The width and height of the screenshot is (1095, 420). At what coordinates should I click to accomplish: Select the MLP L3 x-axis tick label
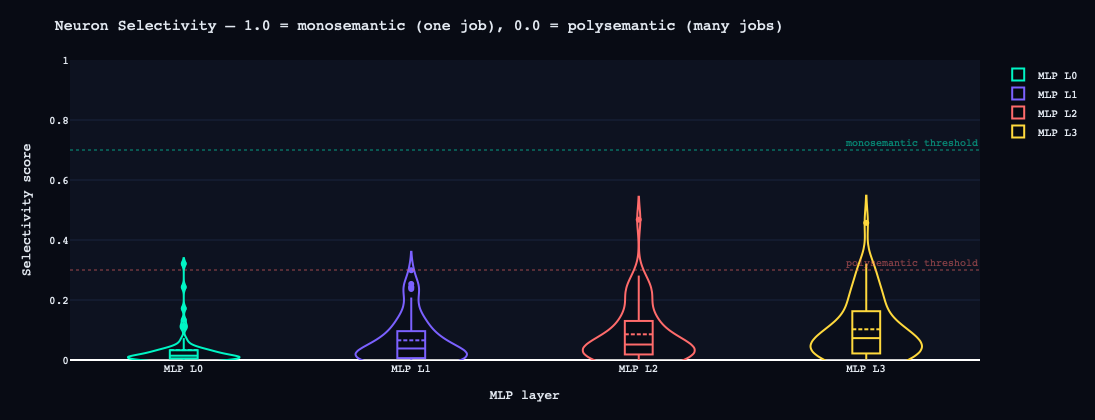coord(866,369)
